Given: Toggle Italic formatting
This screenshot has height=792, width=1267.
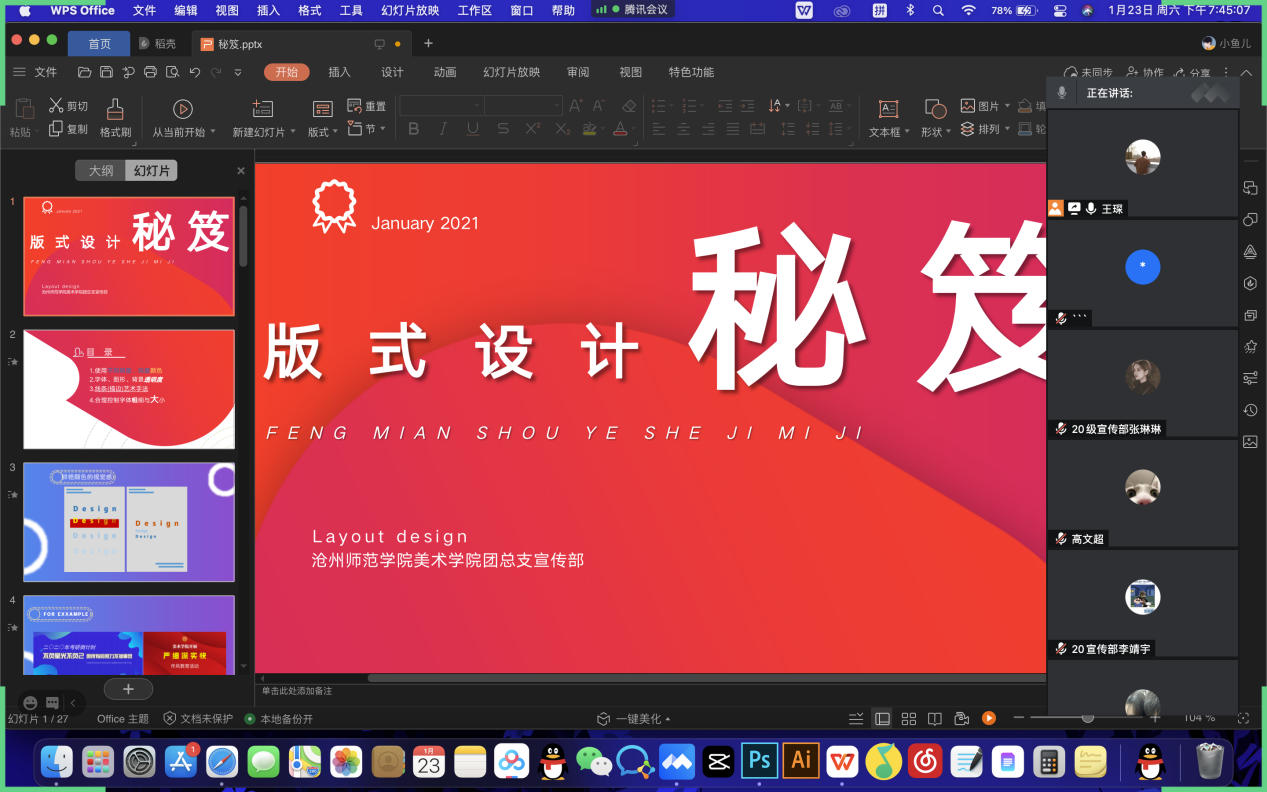Looking at the screenshot, I should (443, 129).
